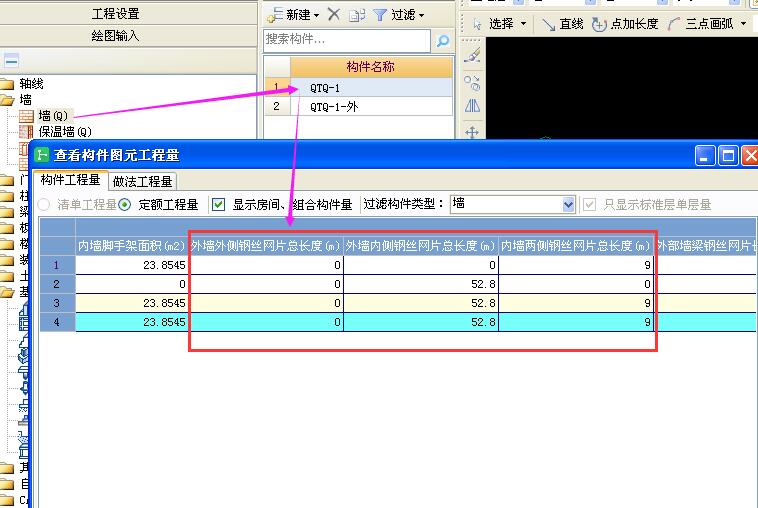Select the 点加长度 drawing tool
The height and width of the screenshot is (508, 758).
point(625,24)
